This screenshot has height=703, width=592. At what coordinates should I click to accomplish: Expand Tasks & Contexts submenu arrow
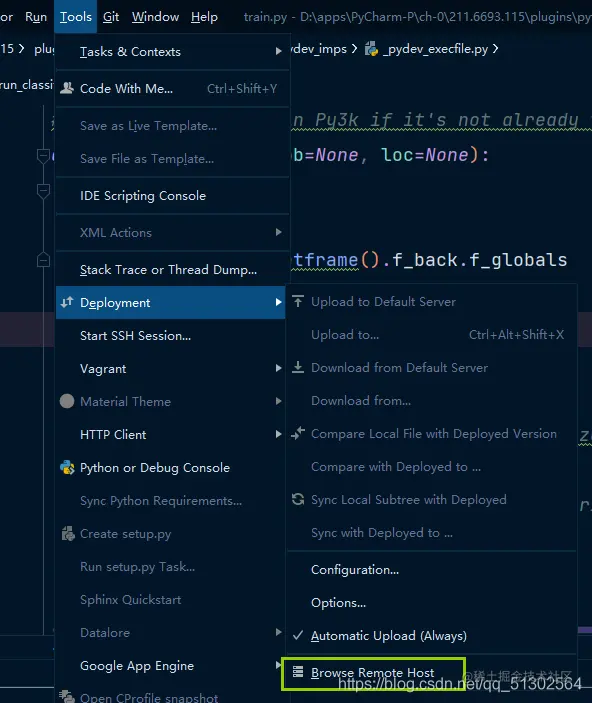click(279, 51)
